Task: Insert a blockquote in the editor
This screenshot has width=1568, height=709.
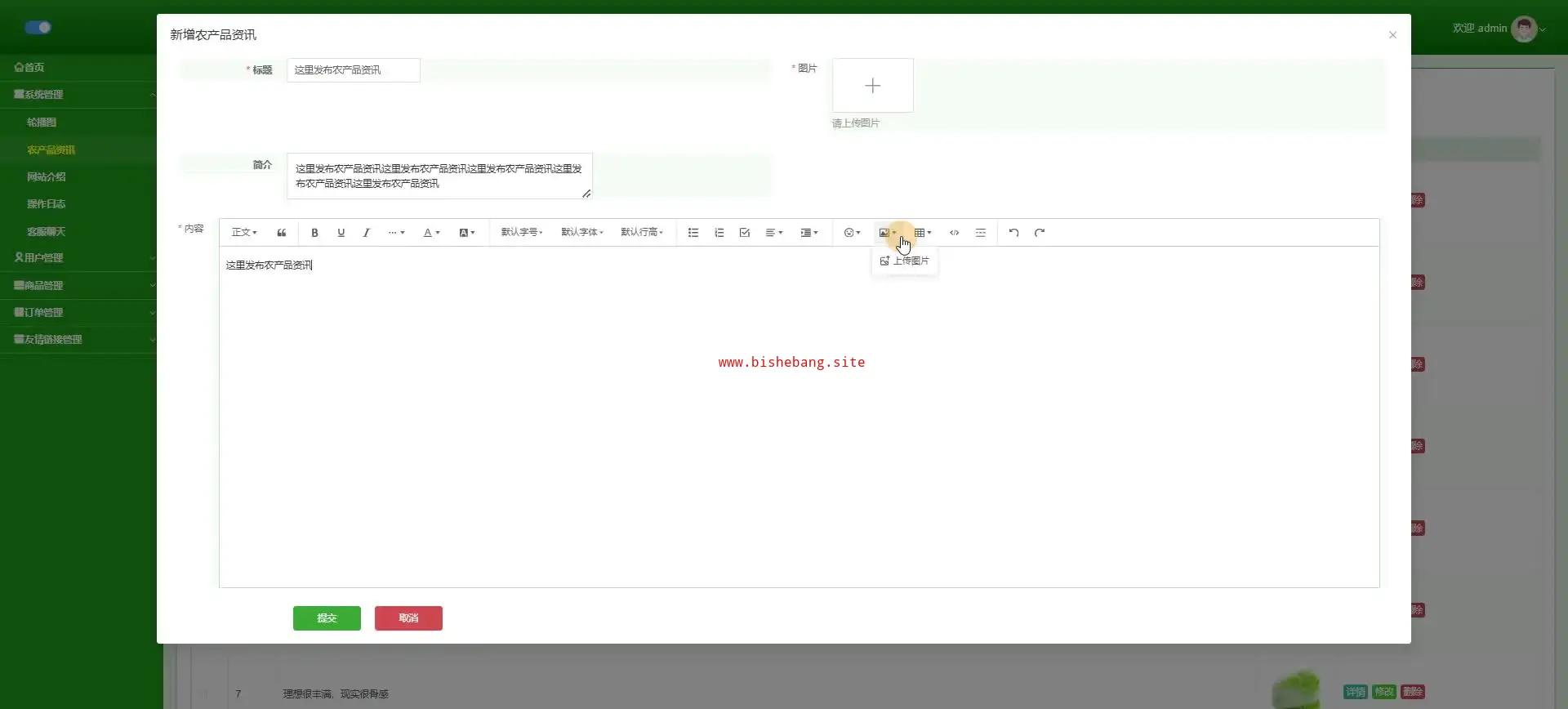Action: click(282, 233)
